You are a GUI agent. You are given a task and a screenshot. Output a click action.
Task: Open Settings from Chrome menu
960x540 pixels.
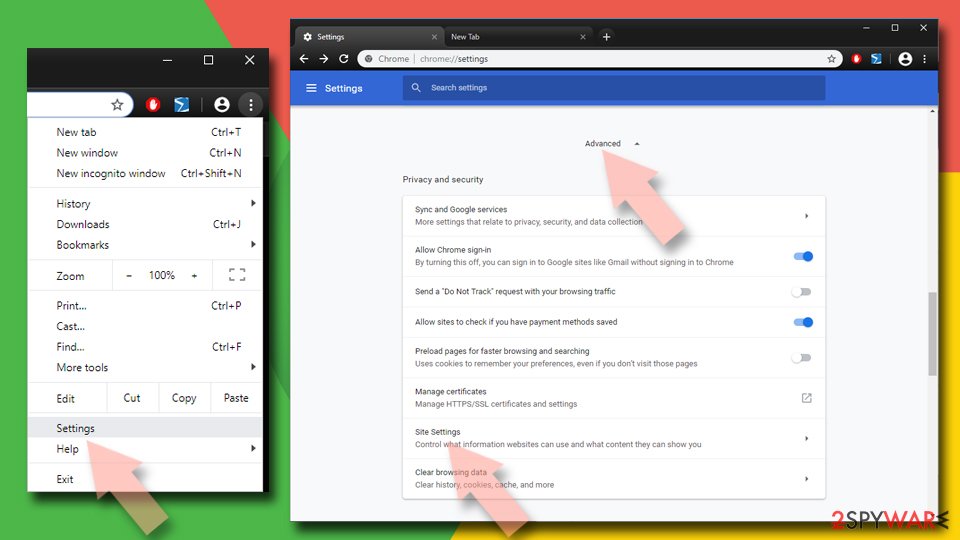(145, 428)
